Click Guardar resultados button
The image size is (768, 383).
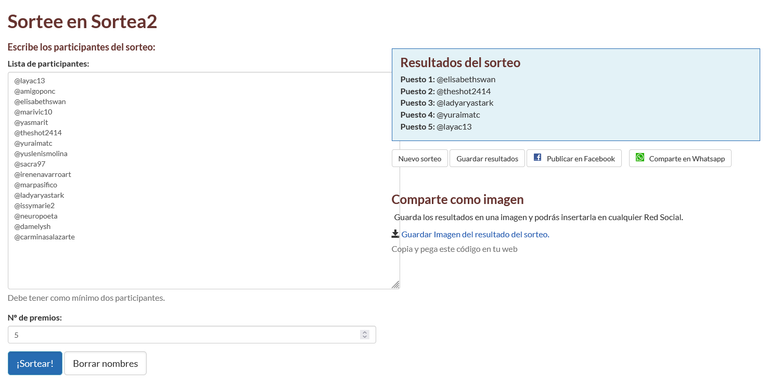coord(487,159)
